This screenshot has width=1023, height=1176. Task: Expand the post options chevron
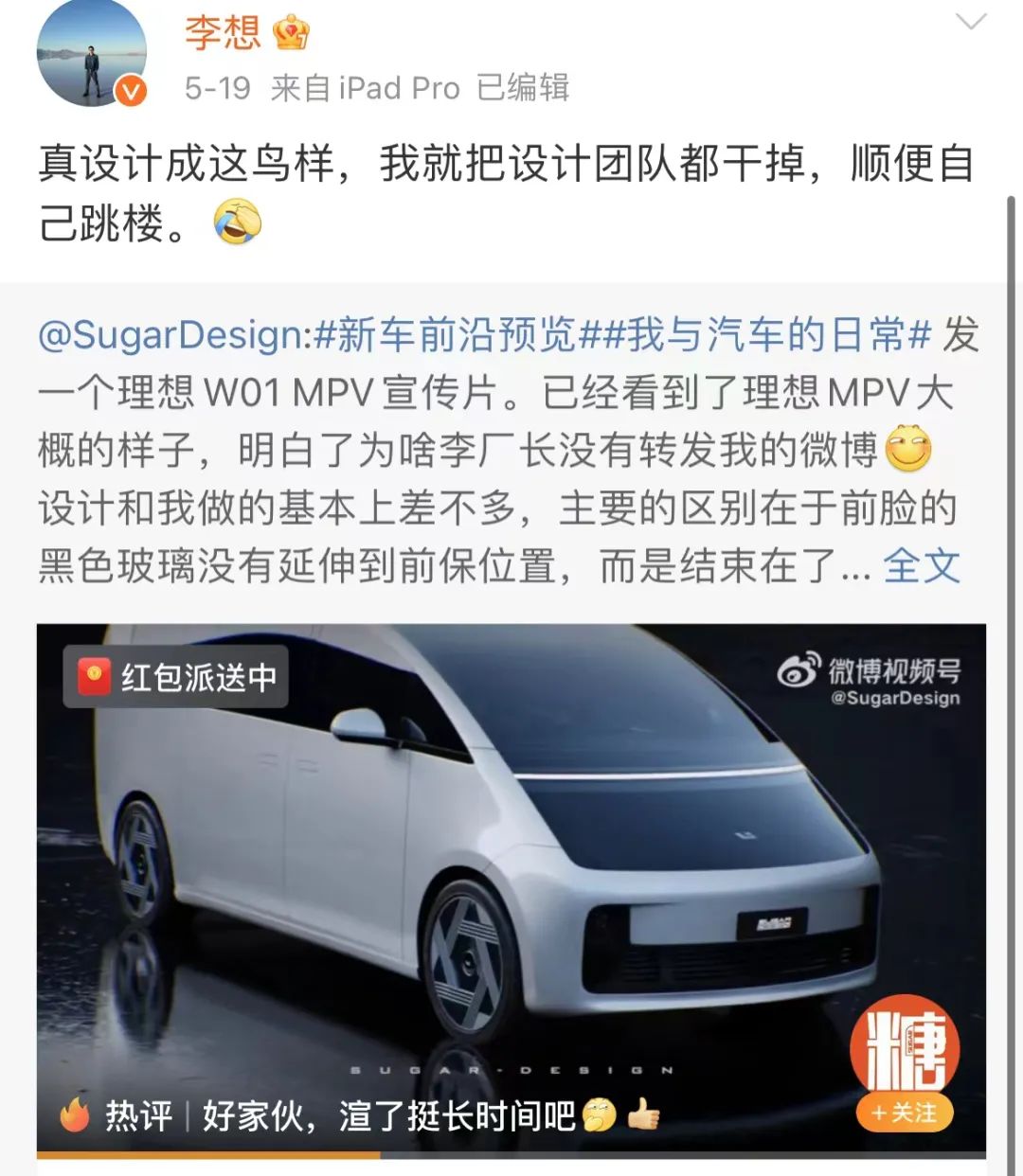[x=971, y=23]
